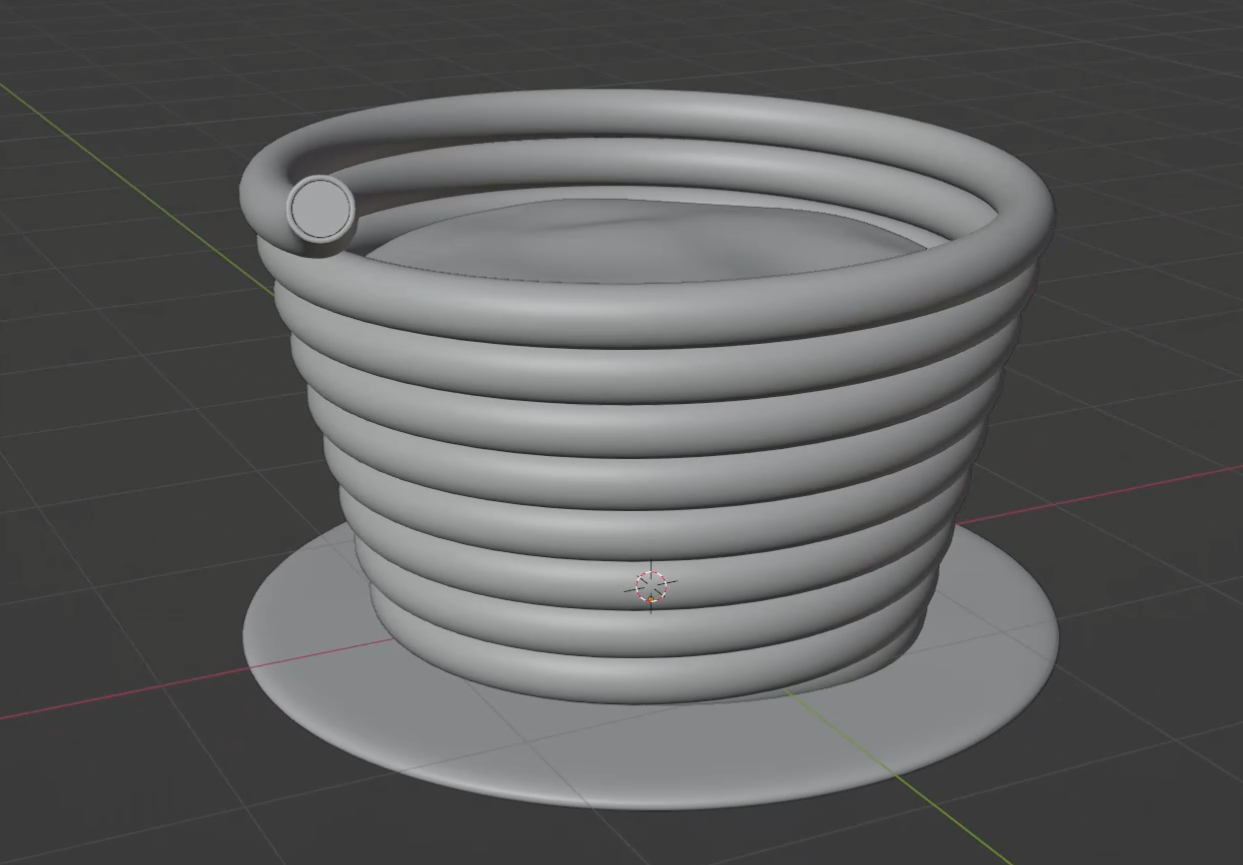Select the circular end cap of the coil tube
This screenshot has width=1243, height=865.
click(321, 208)
